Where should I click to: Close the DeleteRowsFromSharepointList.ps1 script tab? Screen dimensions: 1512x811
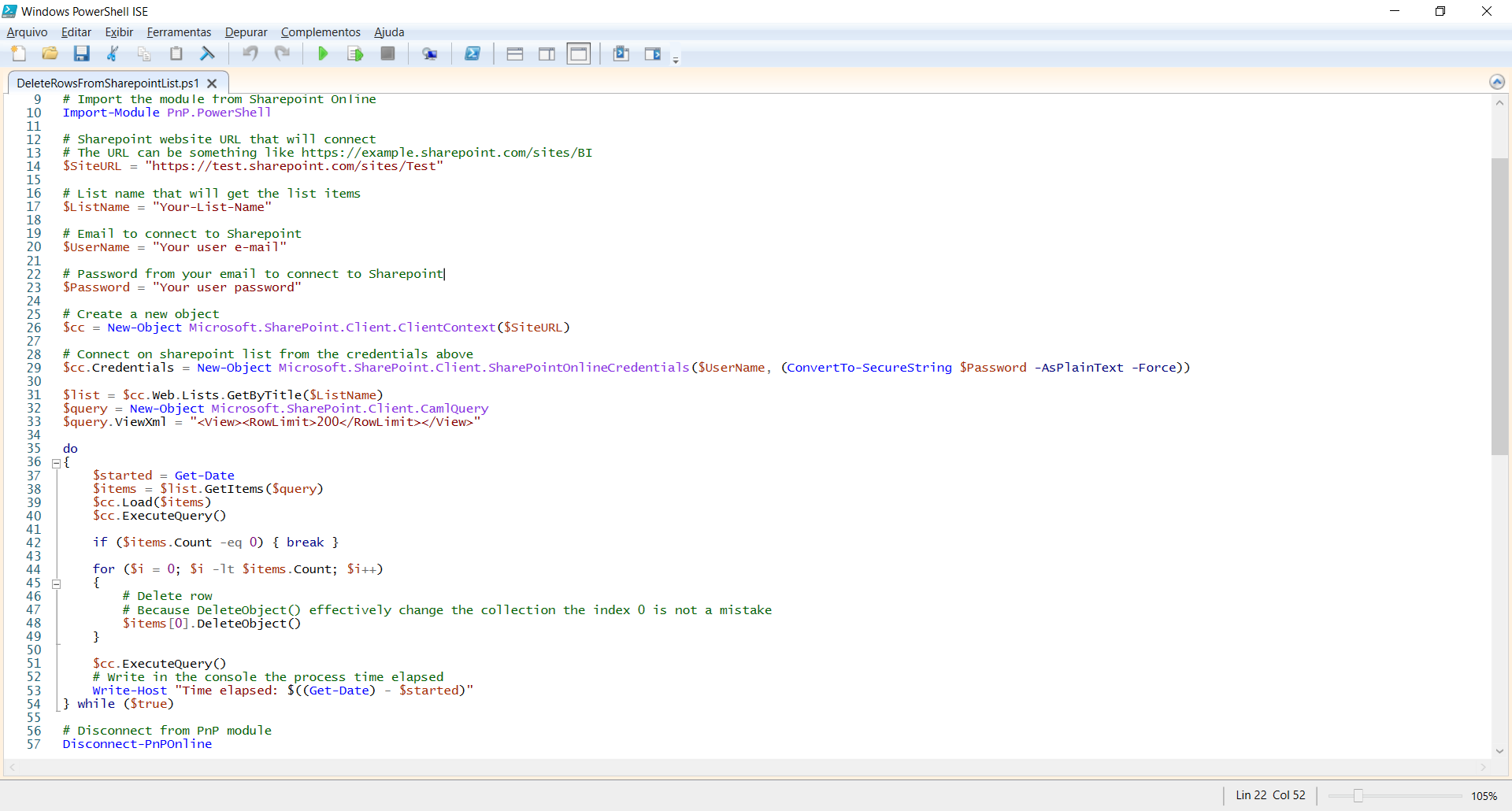(211, 83)
